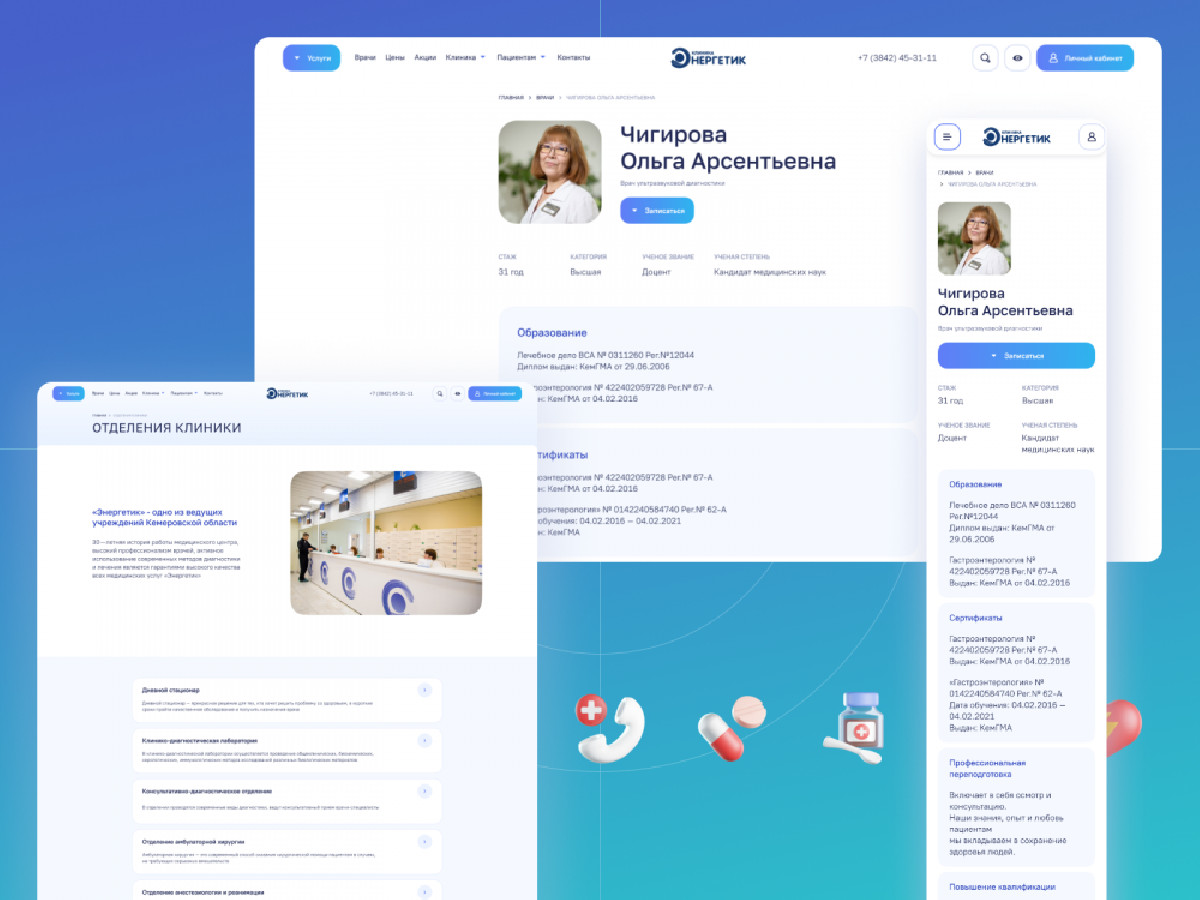Open the Услуги dropdown on departments page

click(69, 394)
